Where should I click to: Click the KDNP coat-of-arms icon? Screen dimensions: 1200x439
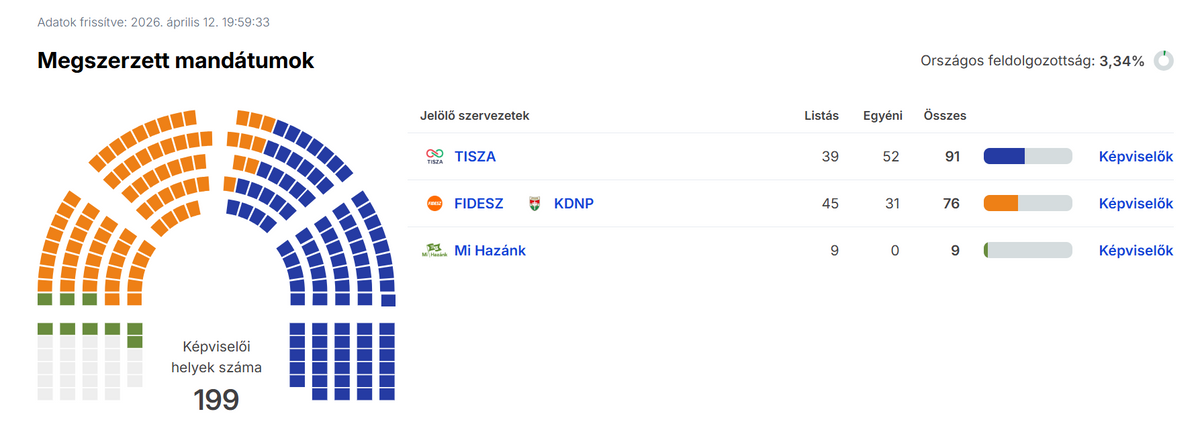click(x=534, y=204)
